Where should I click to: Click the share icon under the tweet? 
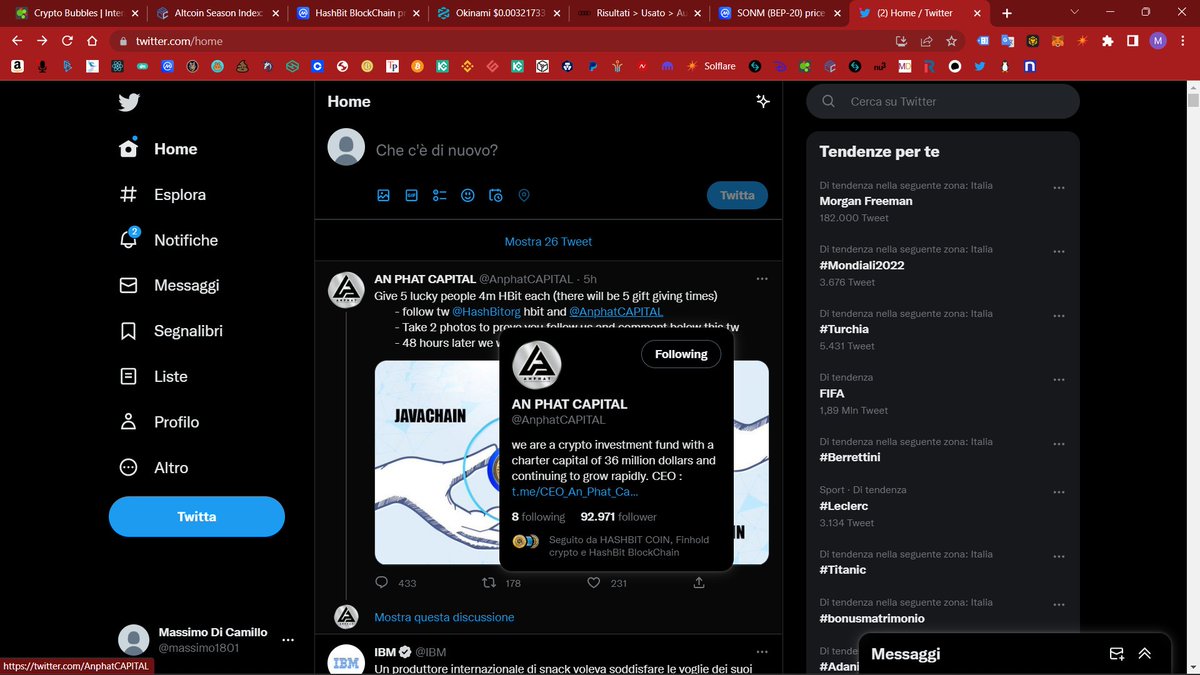pos(699,583)
